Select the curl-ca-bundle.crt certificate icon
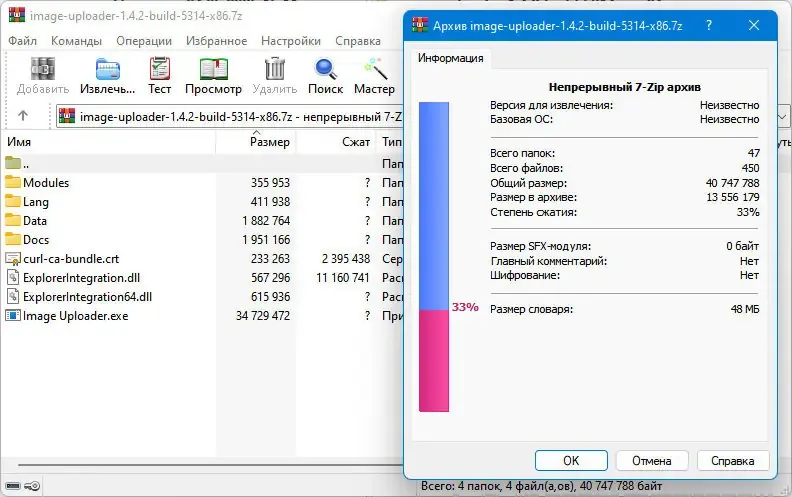This screenshot has width=792, height=497. click(13, 259)
